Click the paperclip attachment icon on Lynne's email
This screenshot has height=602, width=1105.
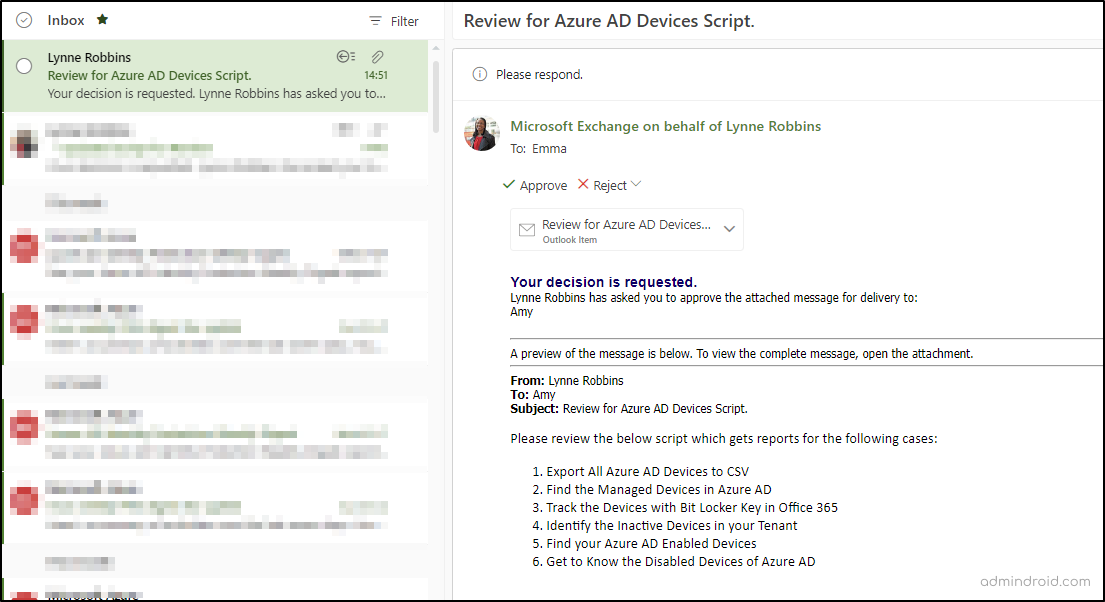[377, 57]
